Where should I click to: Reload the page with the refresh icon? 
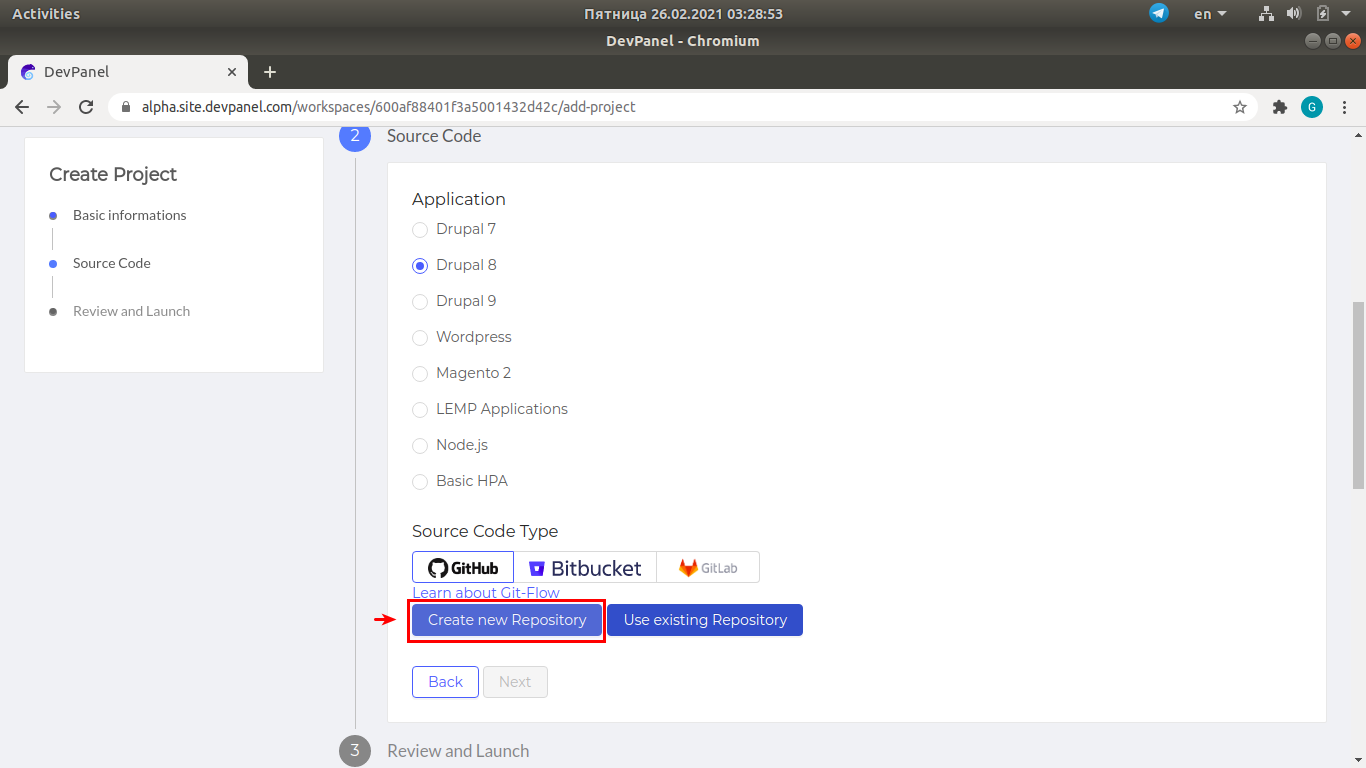point(86,106)
